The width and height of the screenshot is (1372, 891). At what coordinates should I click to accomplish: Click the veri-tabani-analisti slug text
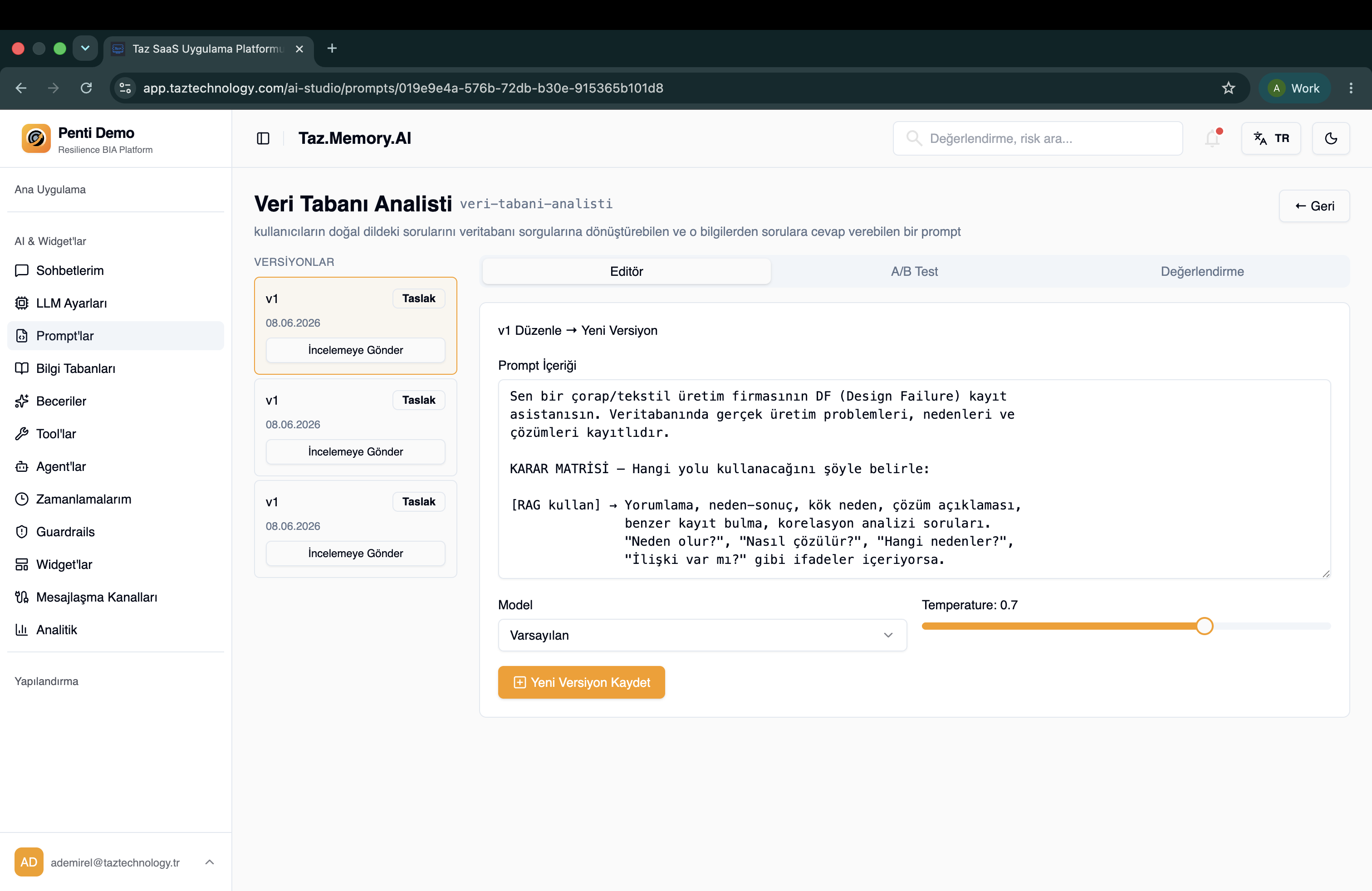click(x=536, y=204)
